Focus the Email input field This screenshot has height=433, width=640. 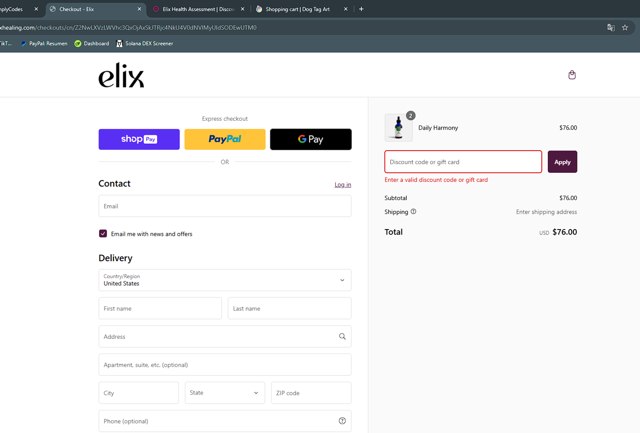click(x=225, y=206)
